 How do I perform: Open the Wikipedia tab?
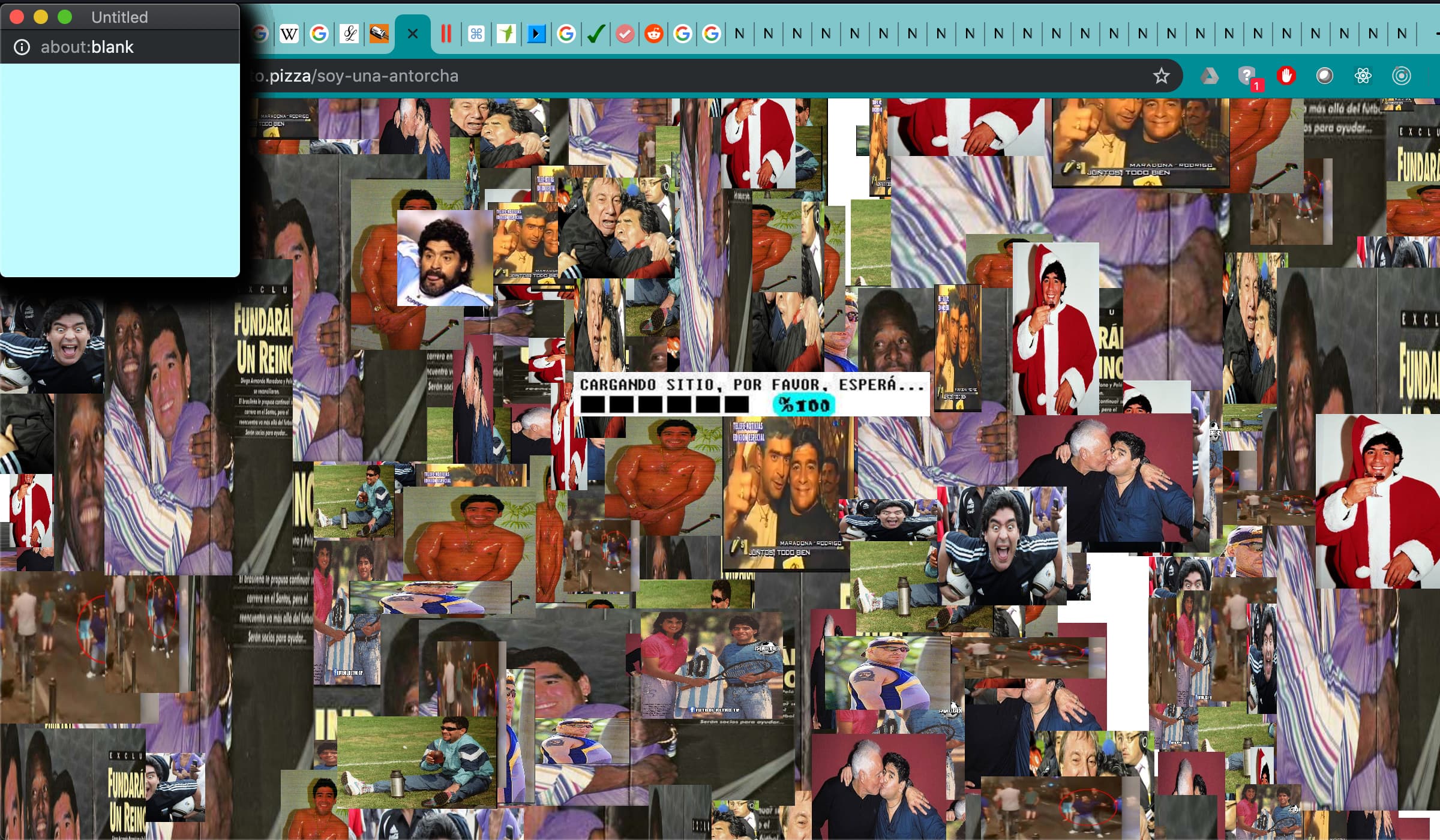tap(289, 34)
